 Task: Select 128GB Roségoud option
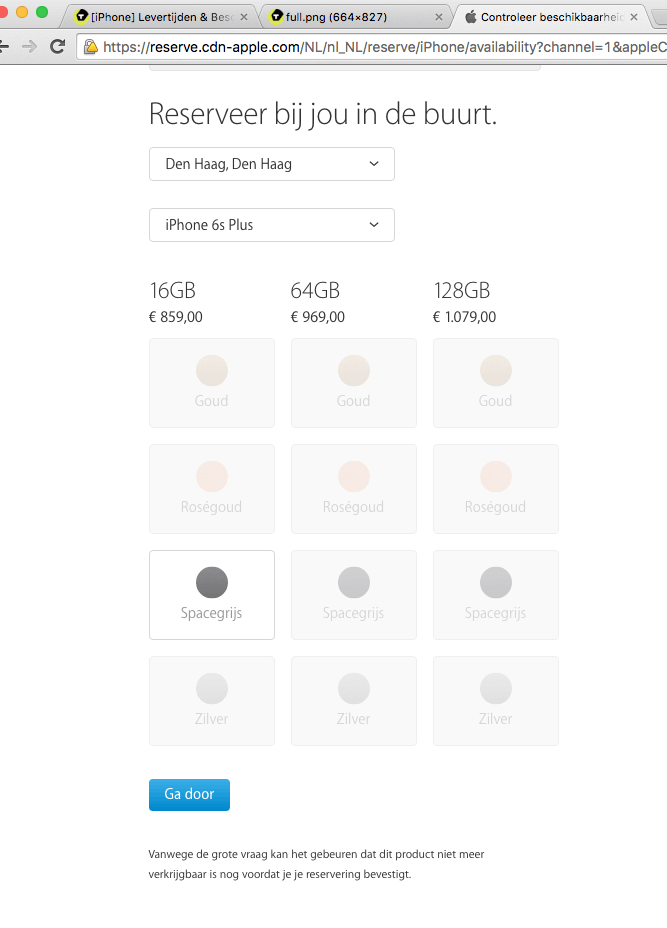click(x=496, y=489)
